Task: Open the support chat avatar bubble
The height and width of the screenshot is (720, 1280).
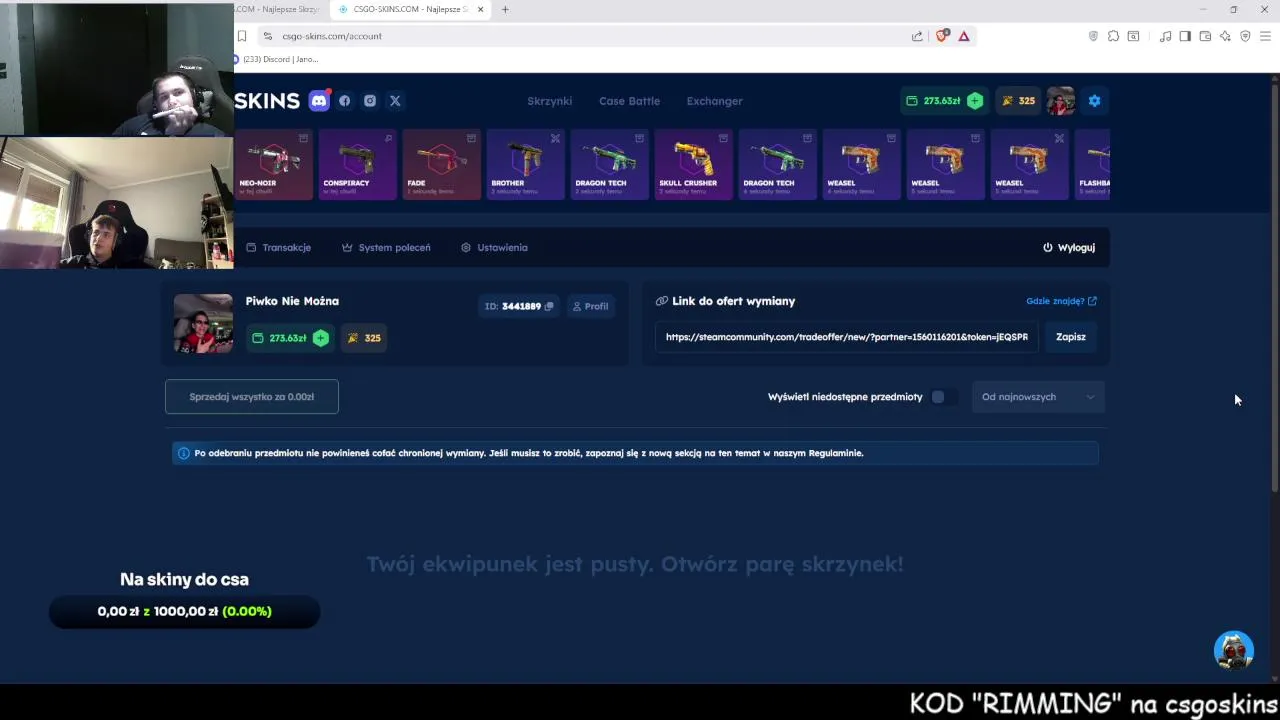Action: pos(1234,650)
